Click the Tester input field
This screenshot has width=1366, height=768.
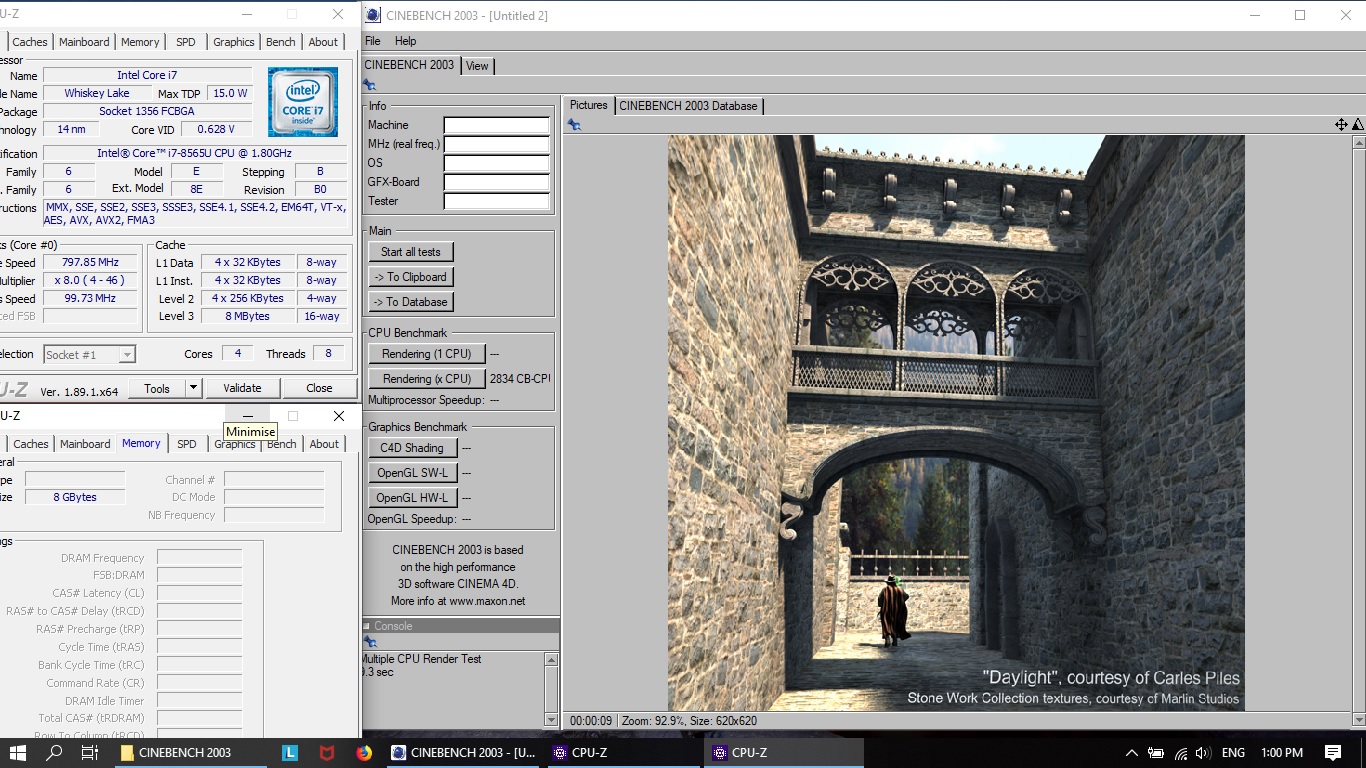point(497,201)
